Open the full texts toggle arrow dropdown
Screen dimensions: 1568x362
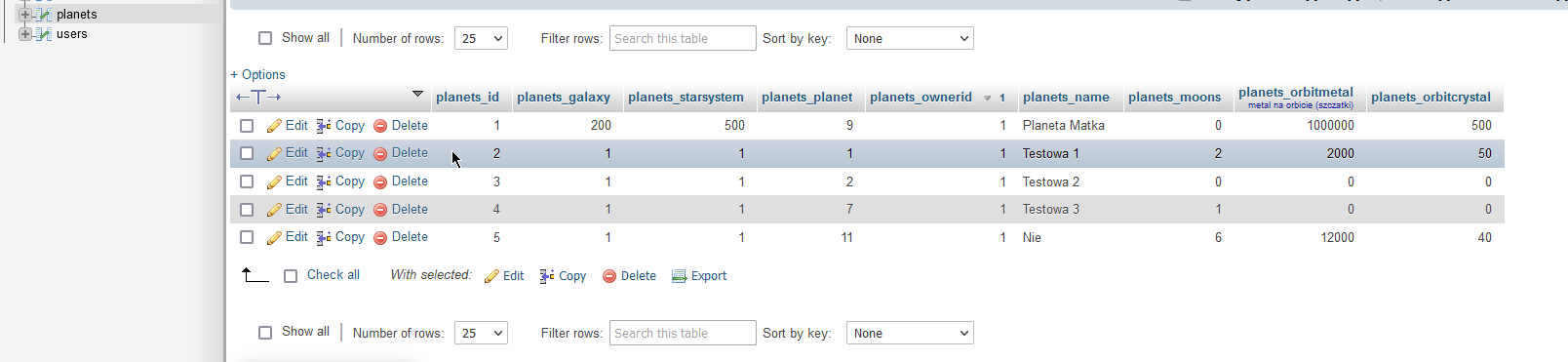point(417,95)
